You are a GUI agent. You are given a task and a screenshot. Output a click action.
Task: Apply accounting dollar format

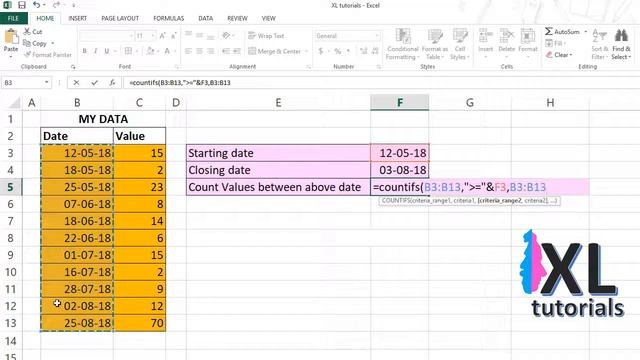320,51
